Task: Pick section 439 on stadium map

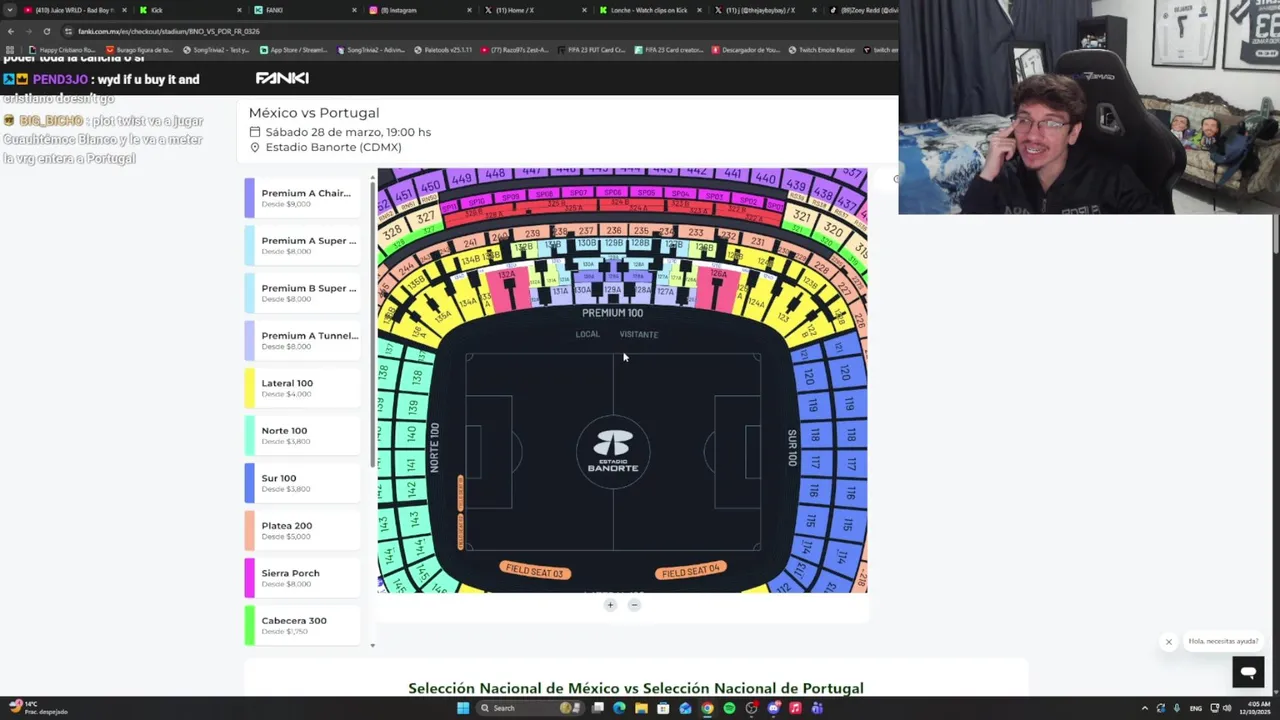Action: [797, 184]
